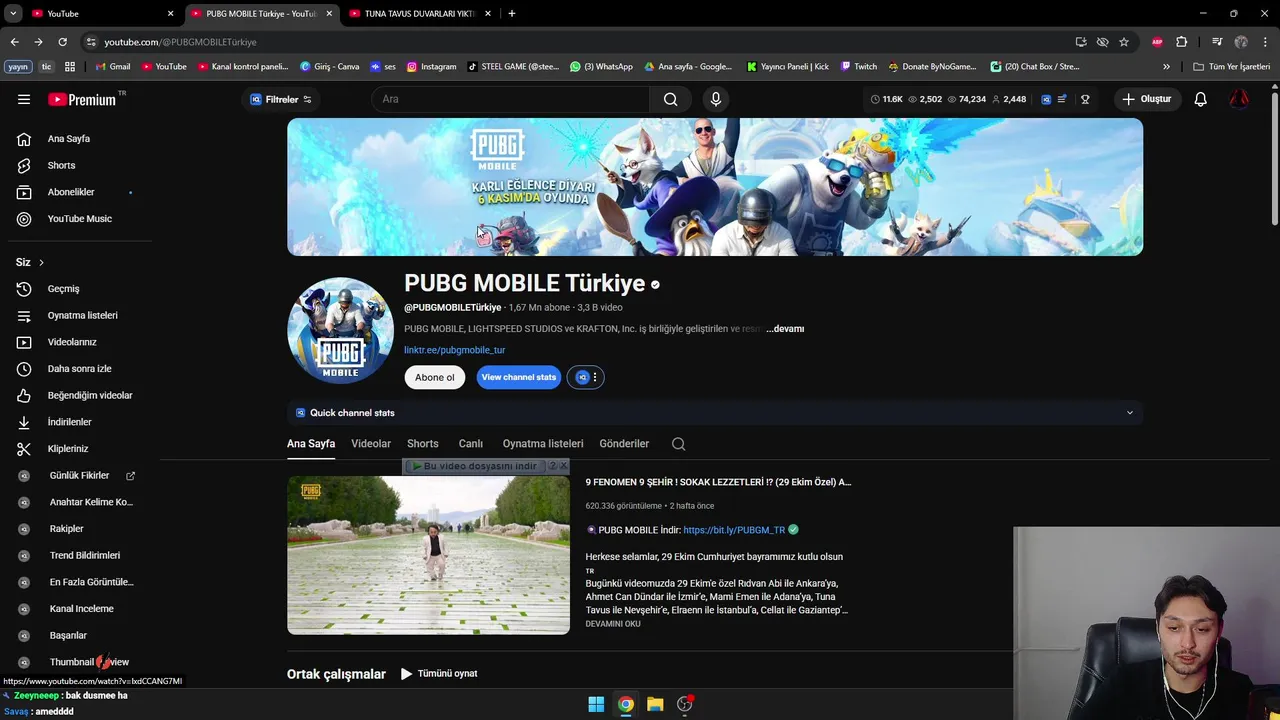Screen dimensions: 1280x720
Task: Open File Explorer from the taskbar
Action: pyautogui.click(x=655, y=704)
